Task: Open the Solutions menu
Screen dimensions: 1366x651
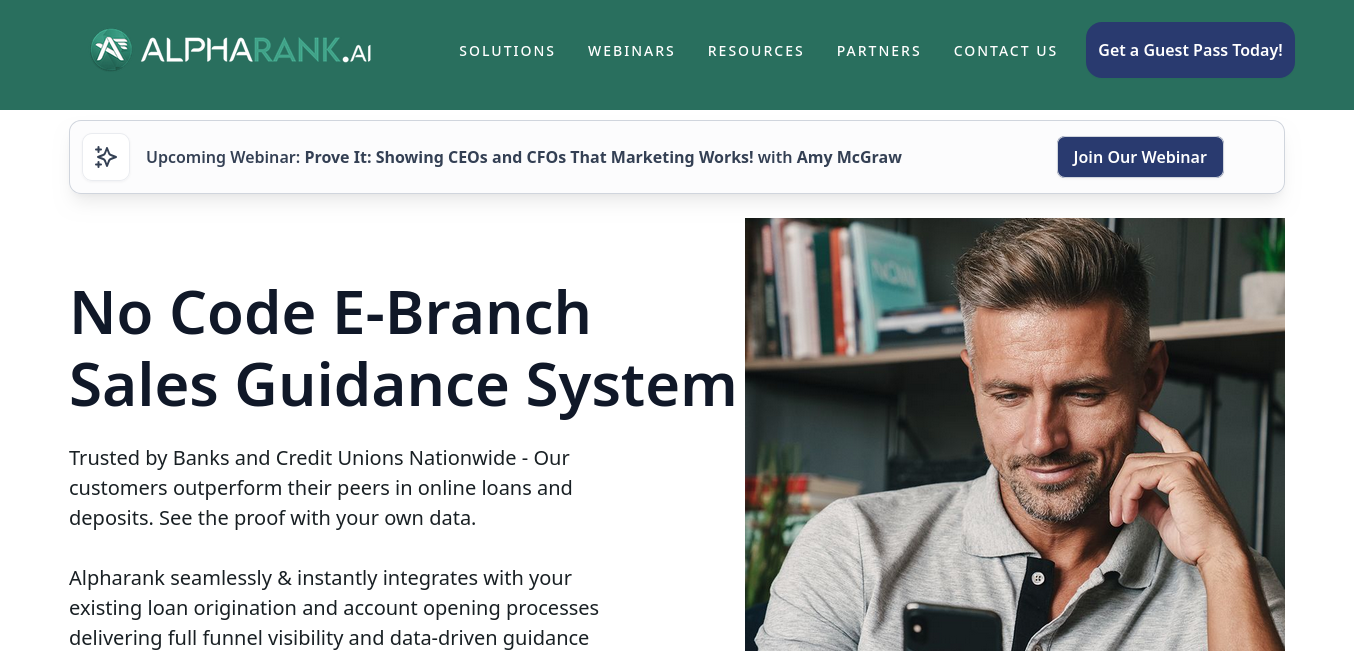Action: 507,51
